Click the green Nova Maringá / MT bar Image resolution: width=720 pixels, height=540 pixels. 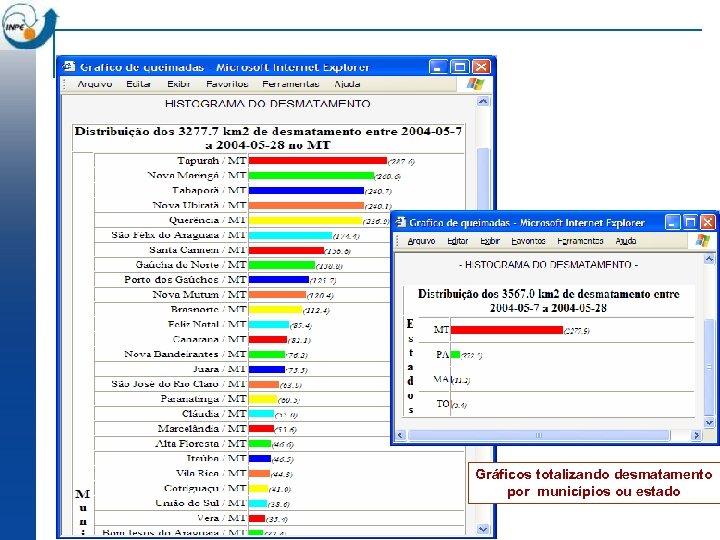tap(311, 175)
